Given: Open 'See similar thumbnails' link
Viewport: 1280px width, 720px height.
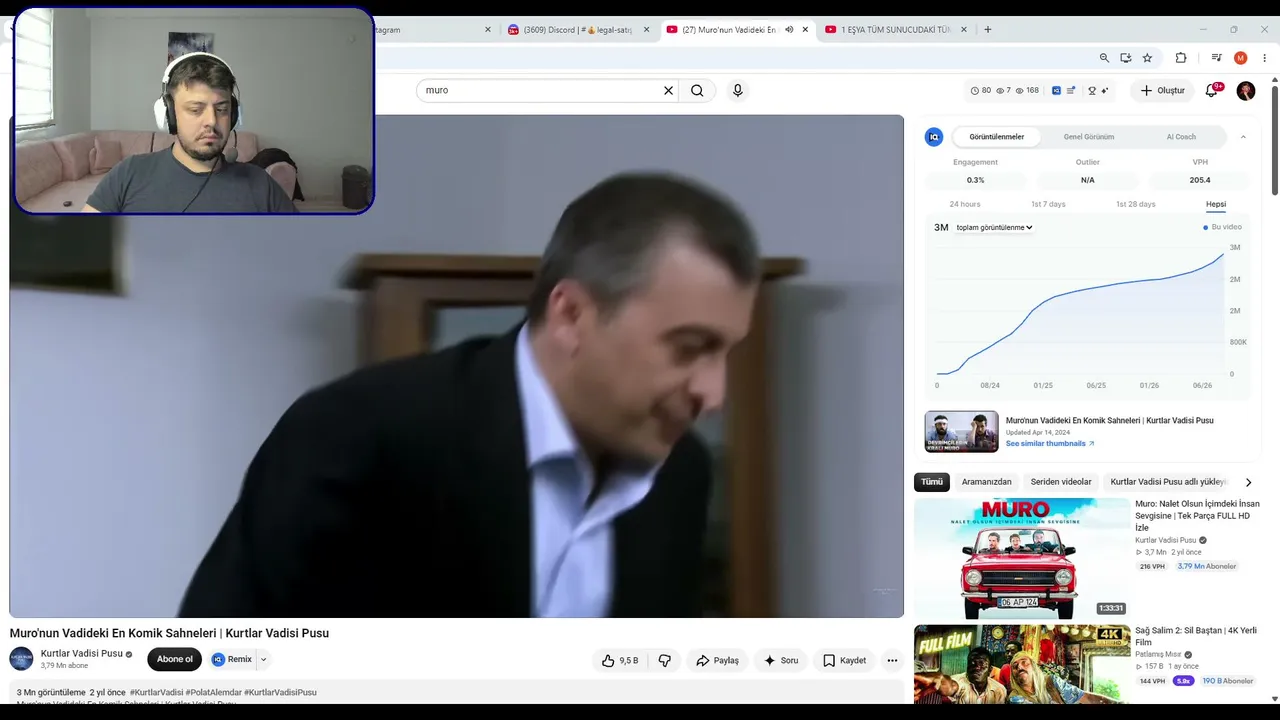Looking at the screenshot, I should tap(1050, 444).
